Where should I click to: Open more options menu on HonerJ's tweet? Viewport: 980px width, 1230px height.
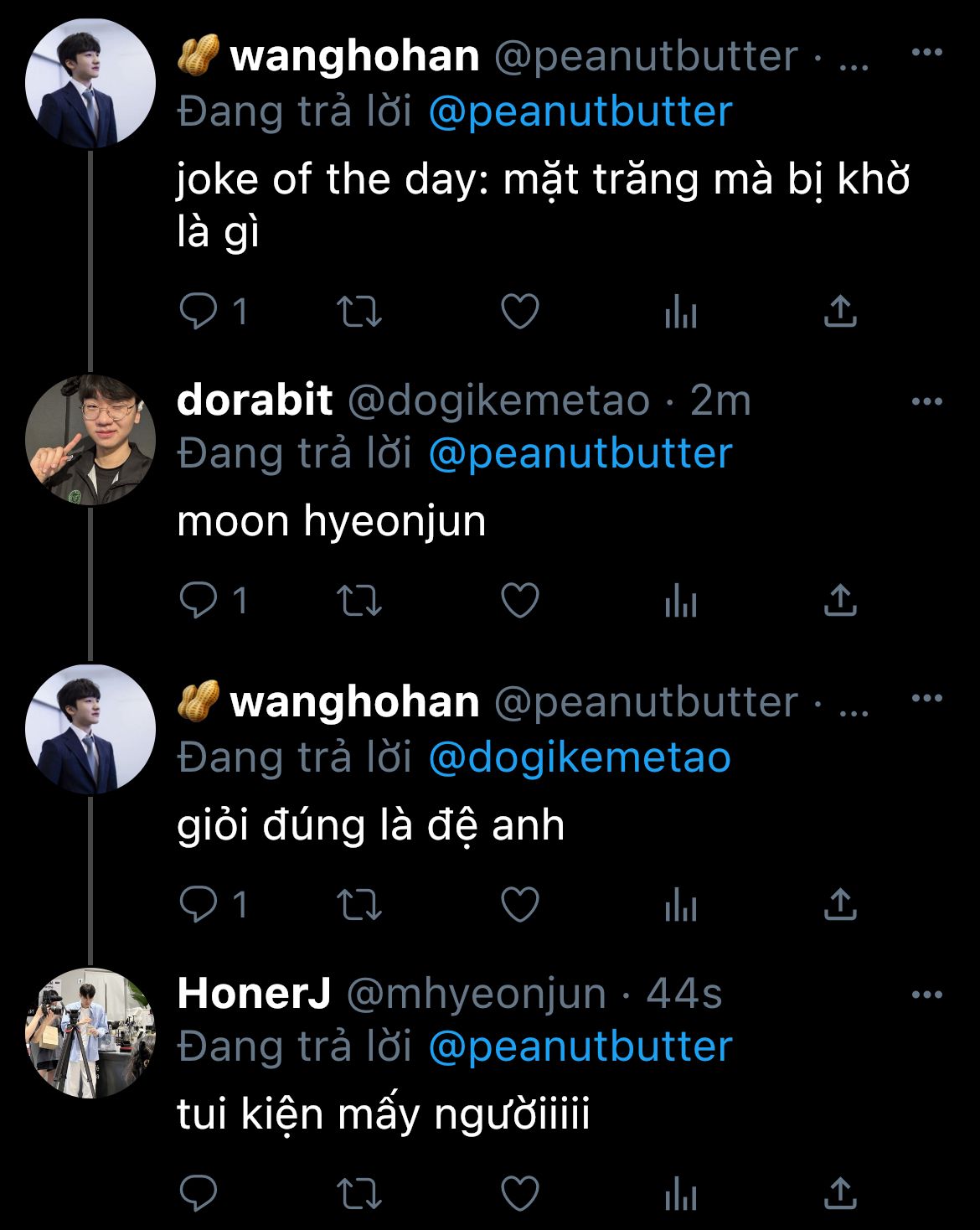coord(926,995)
